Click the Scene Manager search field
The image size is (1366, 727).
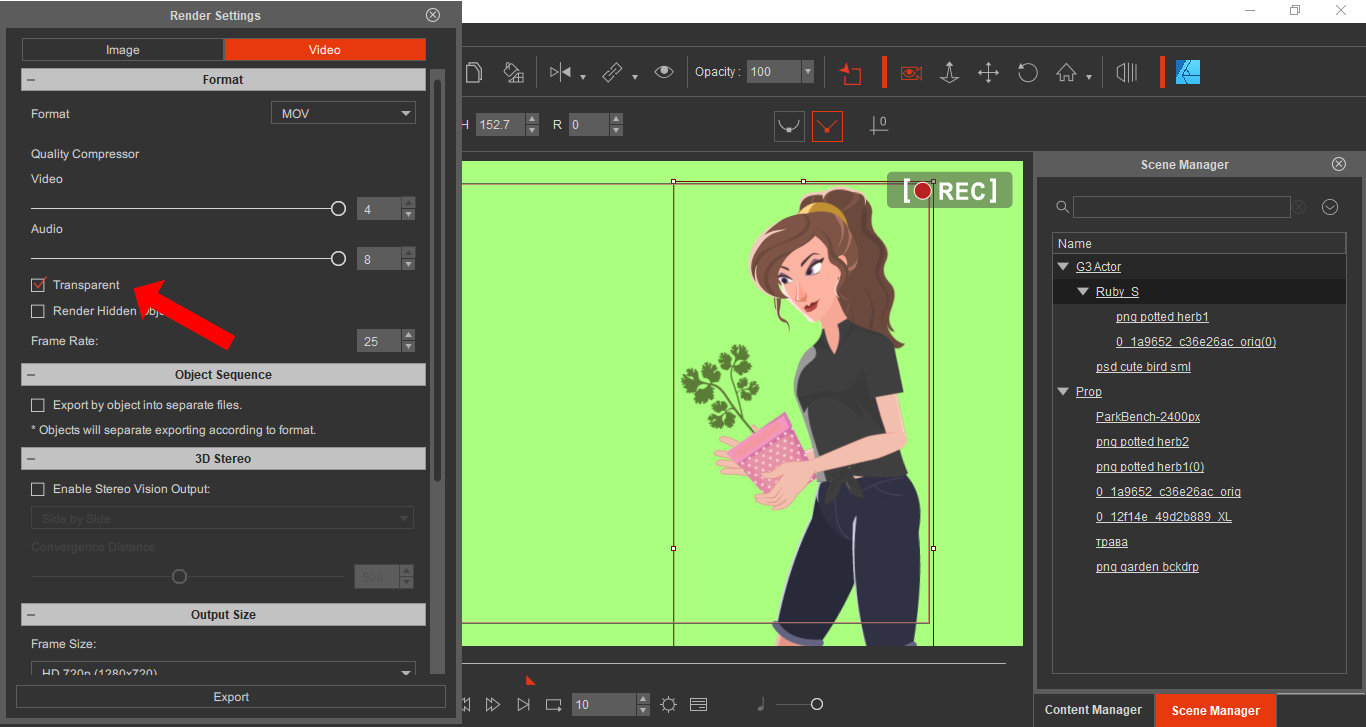click(x=1181, y=207)
